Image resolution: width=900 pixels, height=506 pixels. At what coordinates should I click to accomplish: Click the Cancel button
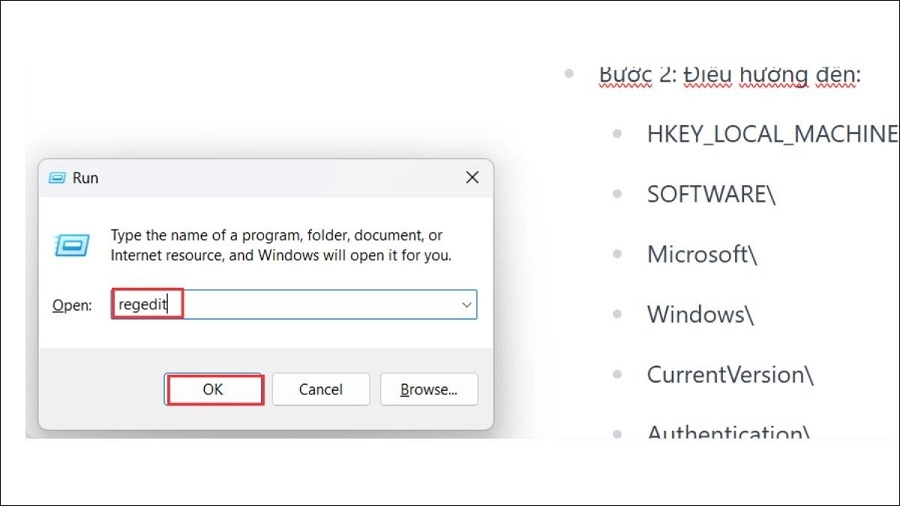click(x=321, y=390)
